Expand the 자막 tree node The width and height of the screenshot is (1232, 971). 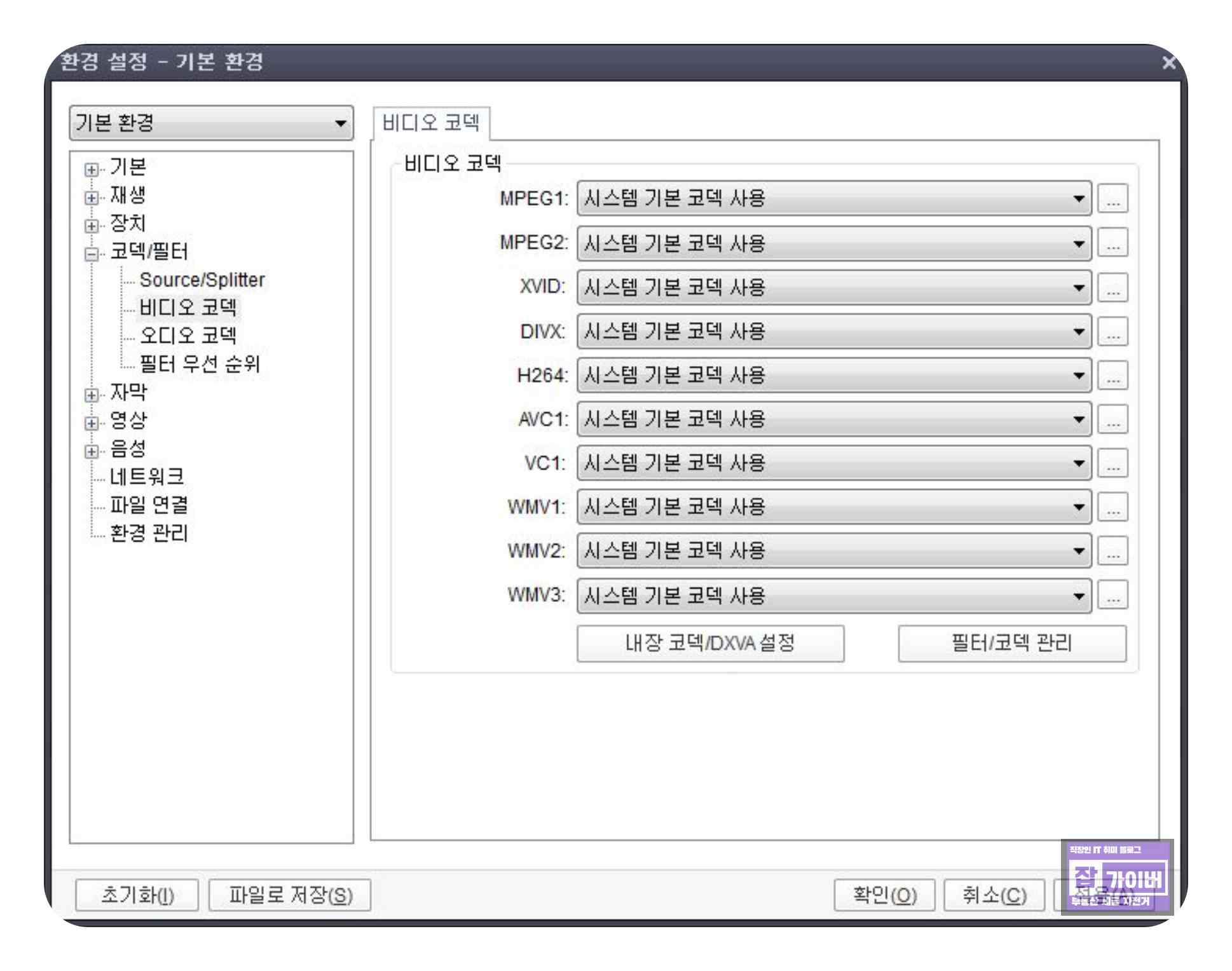point(92,395)
